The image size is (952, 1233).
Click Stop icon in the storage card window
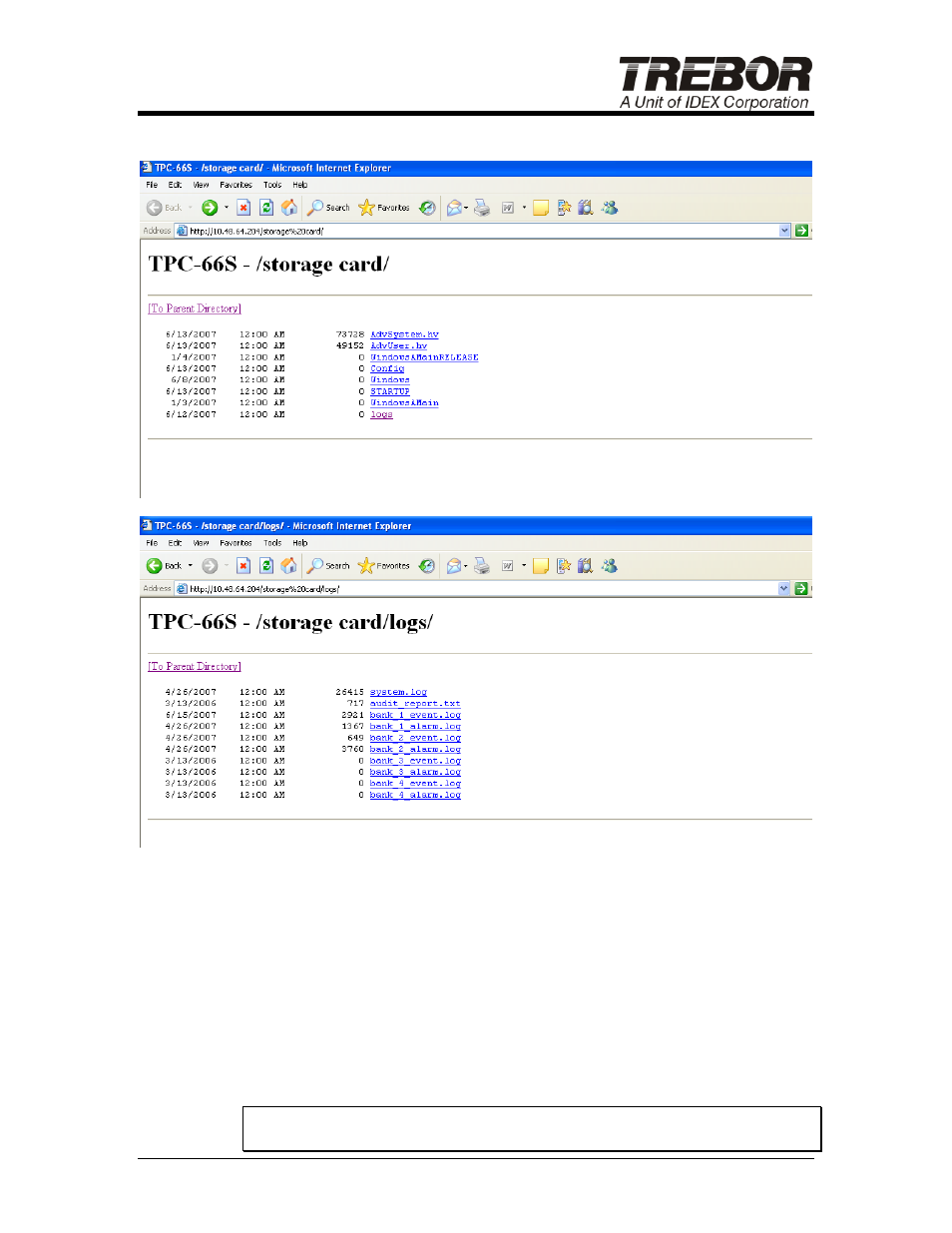[243, 208]
